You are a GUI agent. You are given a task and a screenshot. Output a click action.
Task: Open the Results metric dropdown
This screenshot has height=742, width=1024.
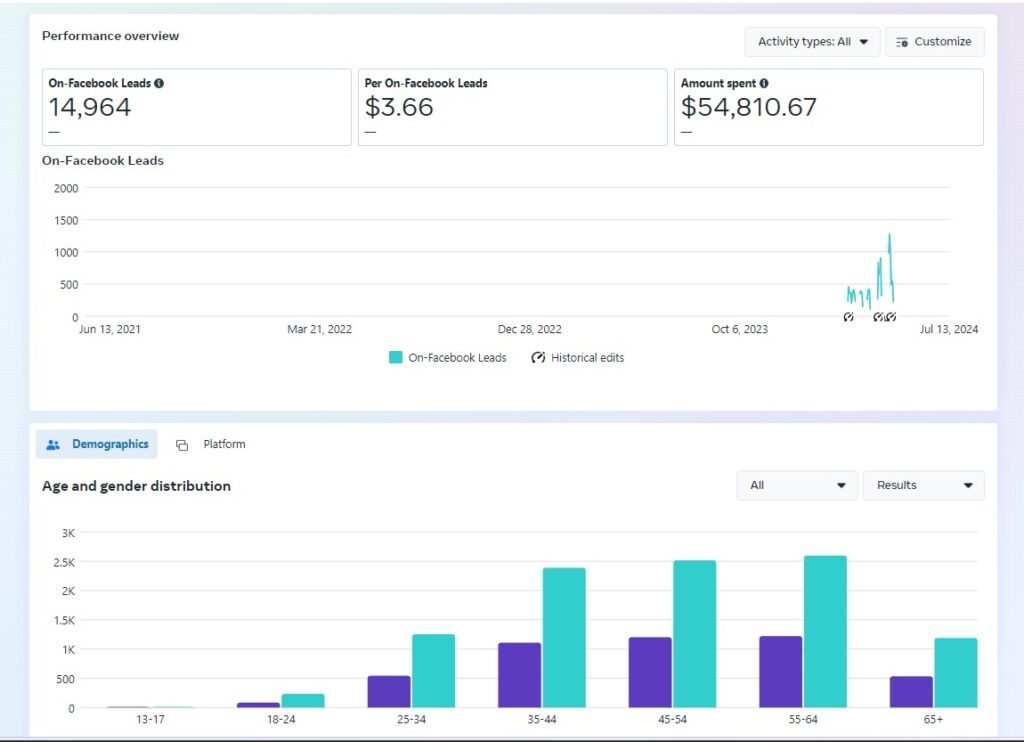click(923, 485)
